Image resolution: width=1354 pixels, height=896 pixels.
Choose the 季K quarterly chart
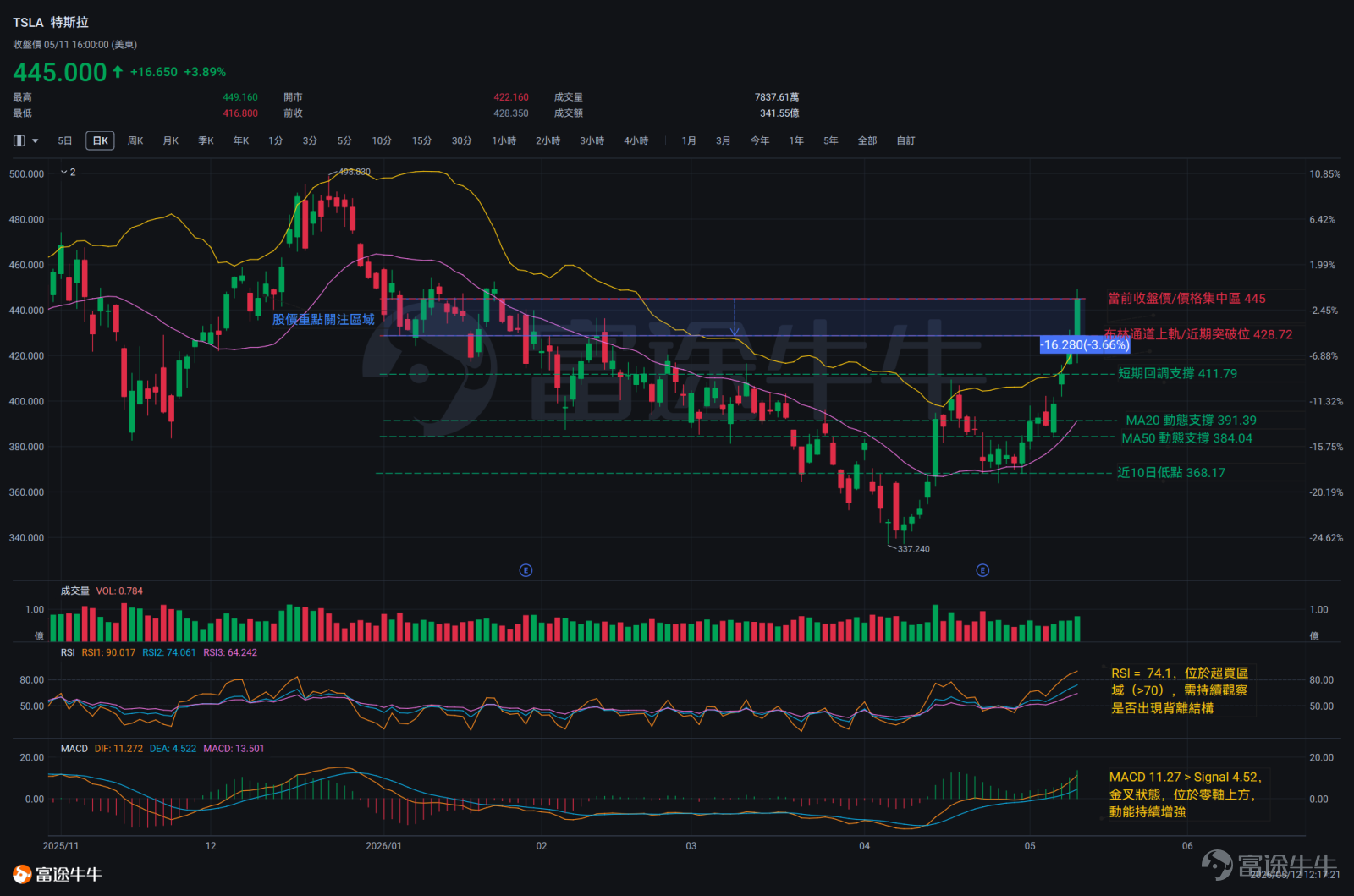206,140
